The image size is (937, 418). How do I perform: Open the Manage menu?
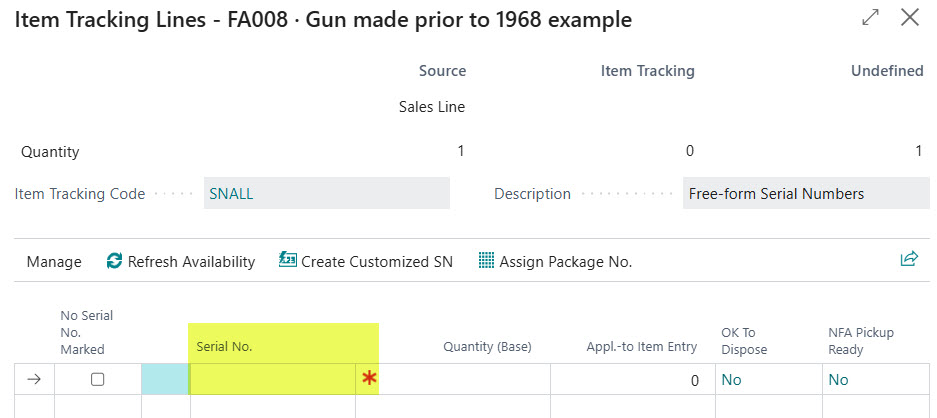click(x=54, y=262)
